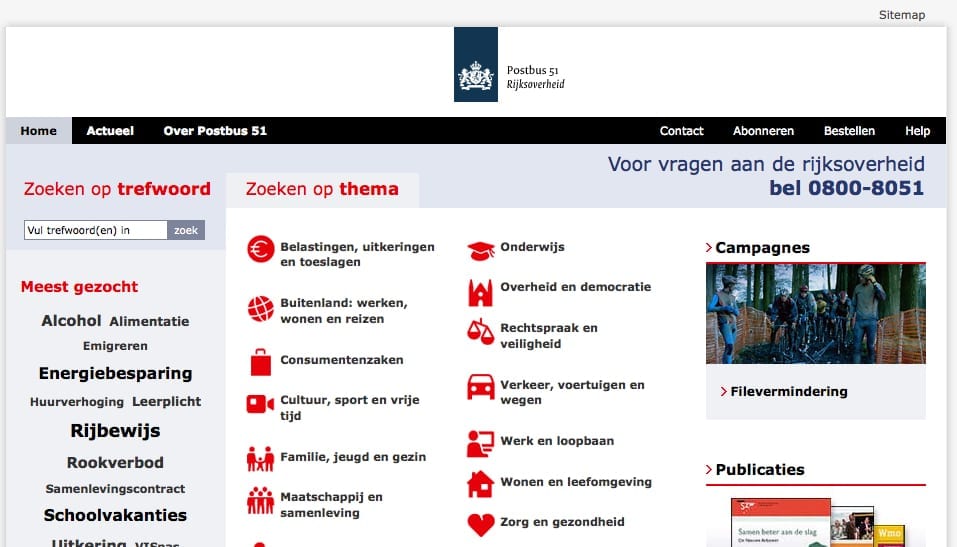Click the globe icon for Buitenland
Screen dimensions: 957x547
(261, 308)
